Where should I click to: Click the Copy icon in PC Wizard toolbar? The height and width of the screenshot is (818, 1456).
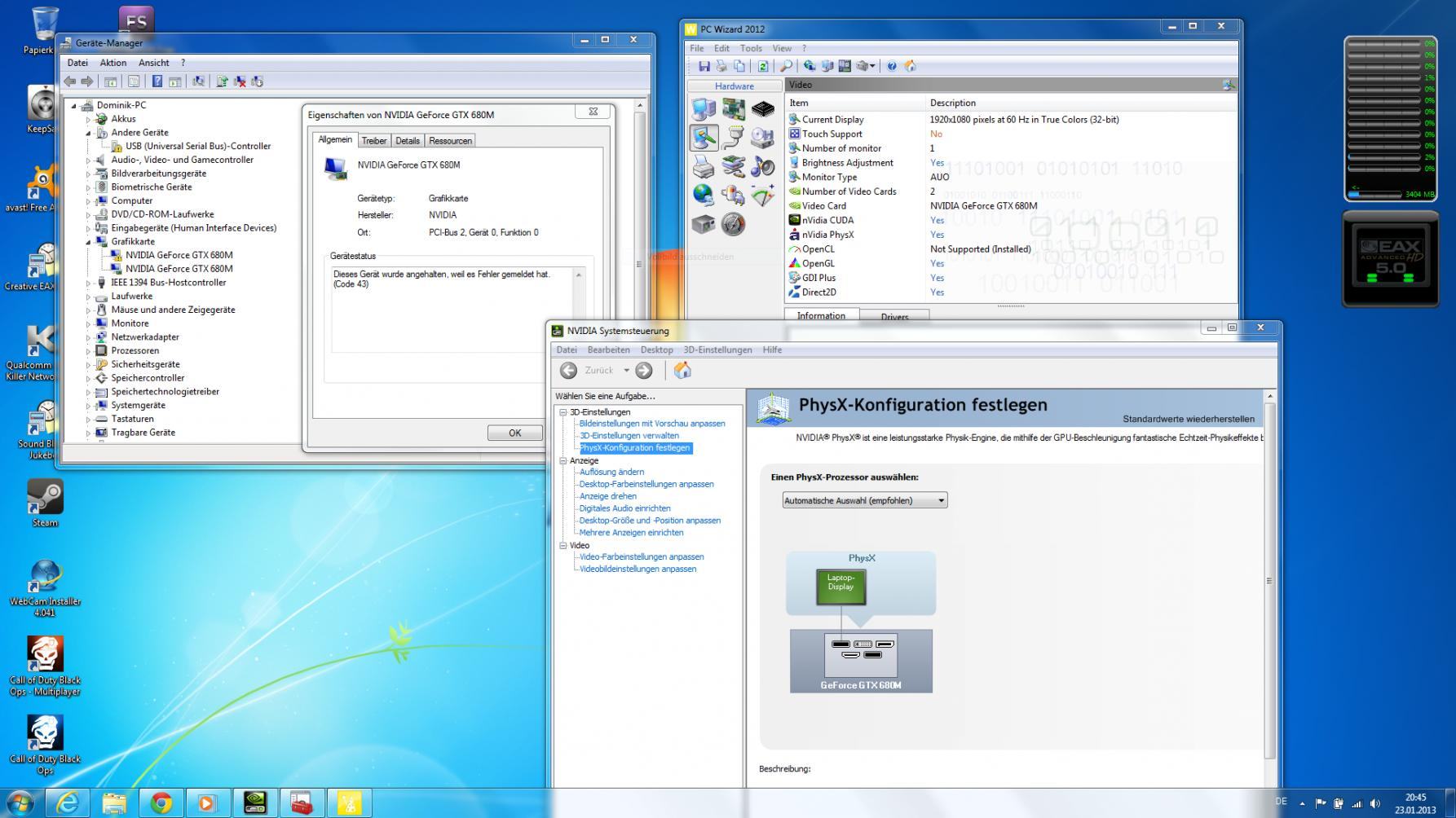coord(739,66)
